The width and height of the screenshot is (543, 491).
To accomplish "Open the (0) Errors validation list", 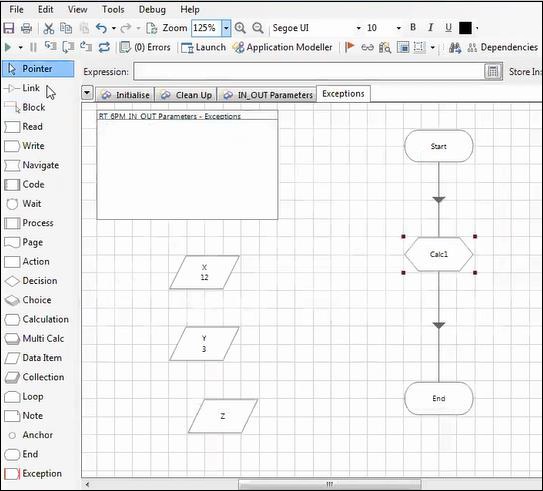I will pyautogui.click(x=145, y=47).
